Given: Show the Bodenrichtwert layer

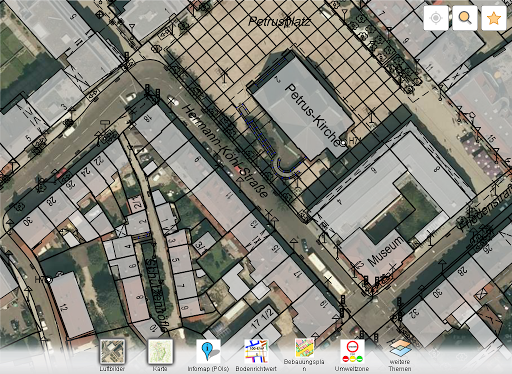Looking at the screenshot, I should click(256, 351).
